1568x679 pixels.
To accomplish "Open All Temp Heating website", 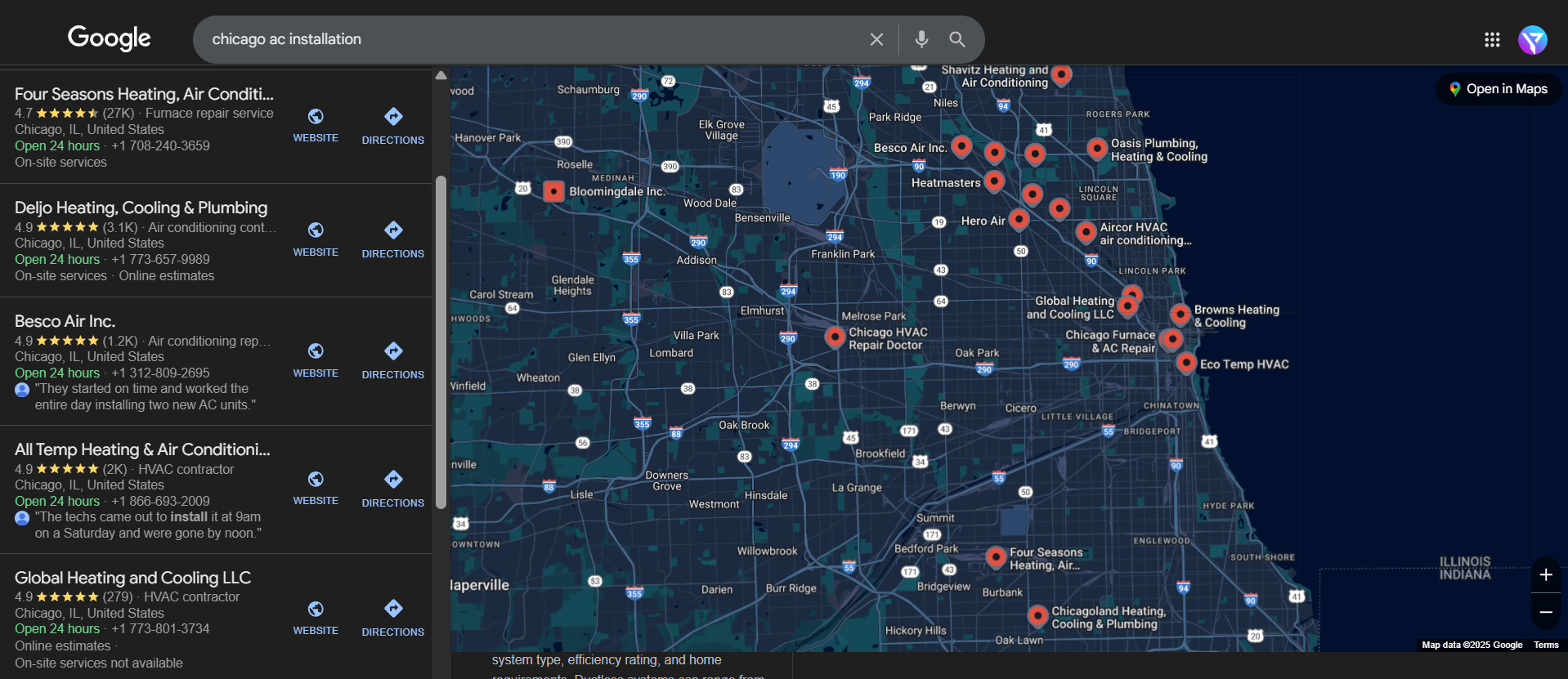I will pos(316,488).
